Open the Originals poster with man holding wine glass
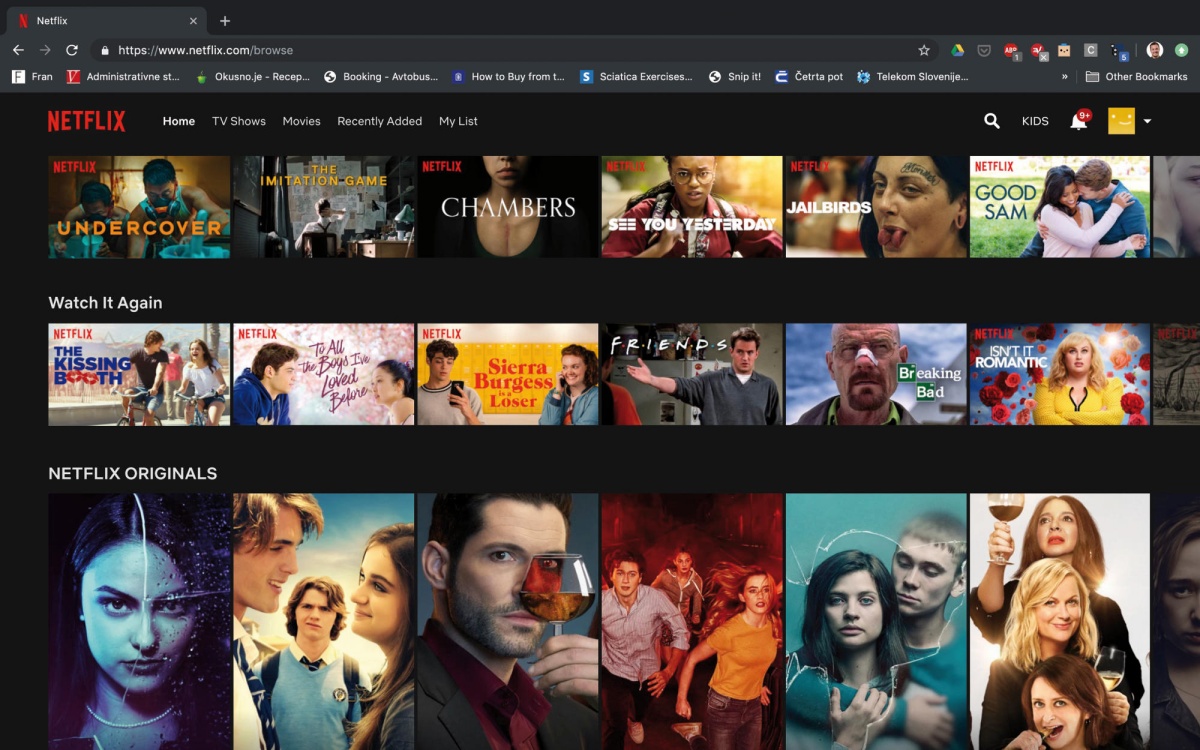The width and height of the screenshot is (1200, 750). point(508,621)
